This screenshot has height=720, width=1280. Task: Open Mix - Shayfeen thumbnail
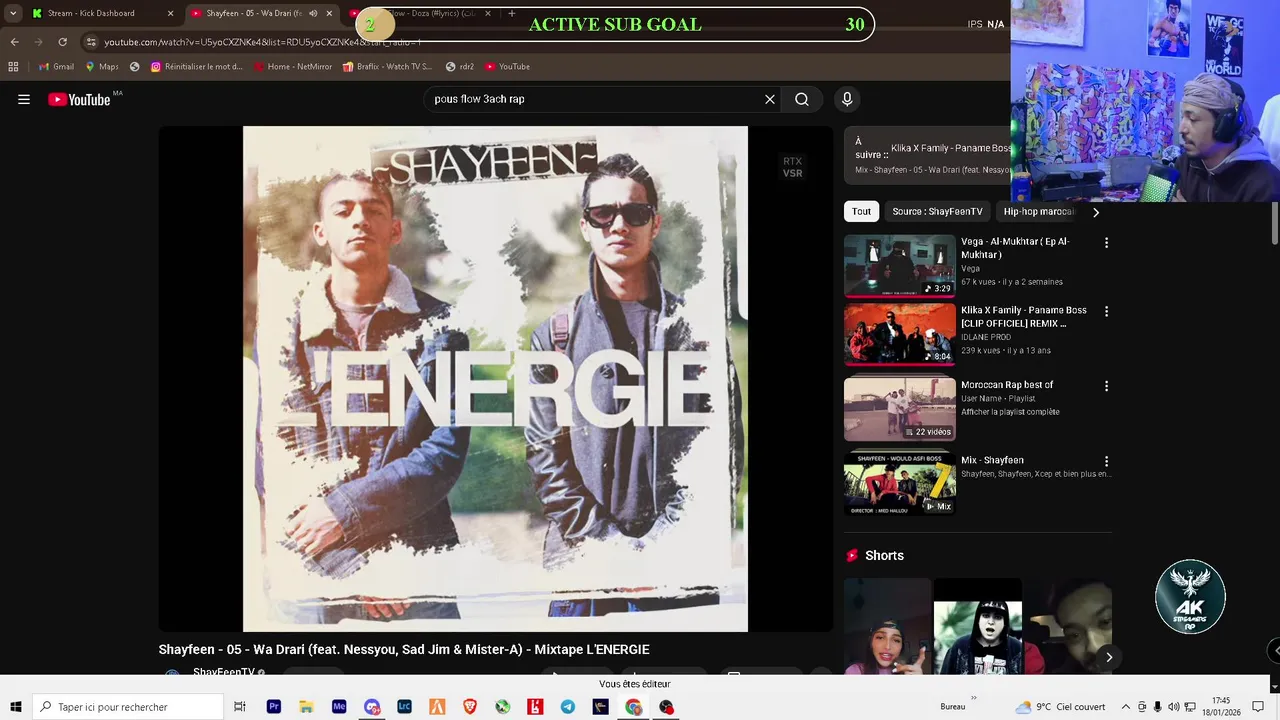click(900, 485)
